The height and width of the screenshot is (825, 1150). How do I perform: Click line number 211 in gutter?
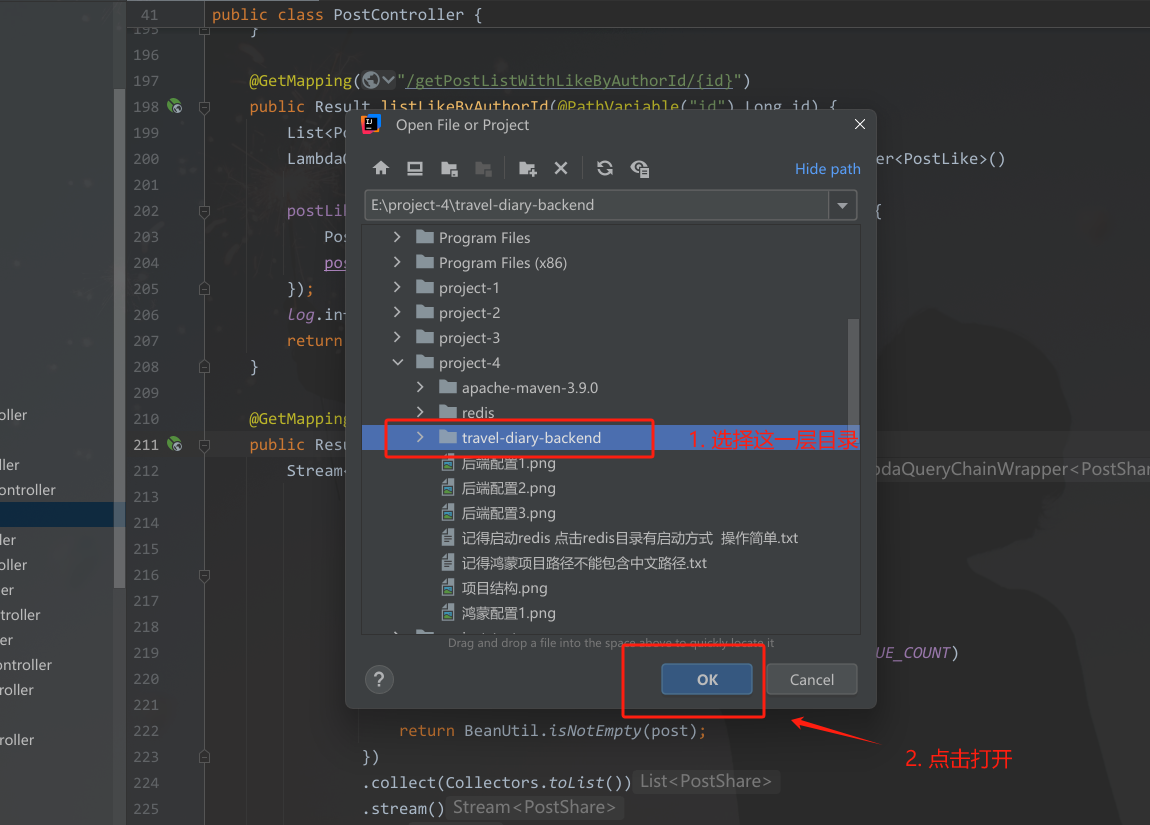[146, 444]
